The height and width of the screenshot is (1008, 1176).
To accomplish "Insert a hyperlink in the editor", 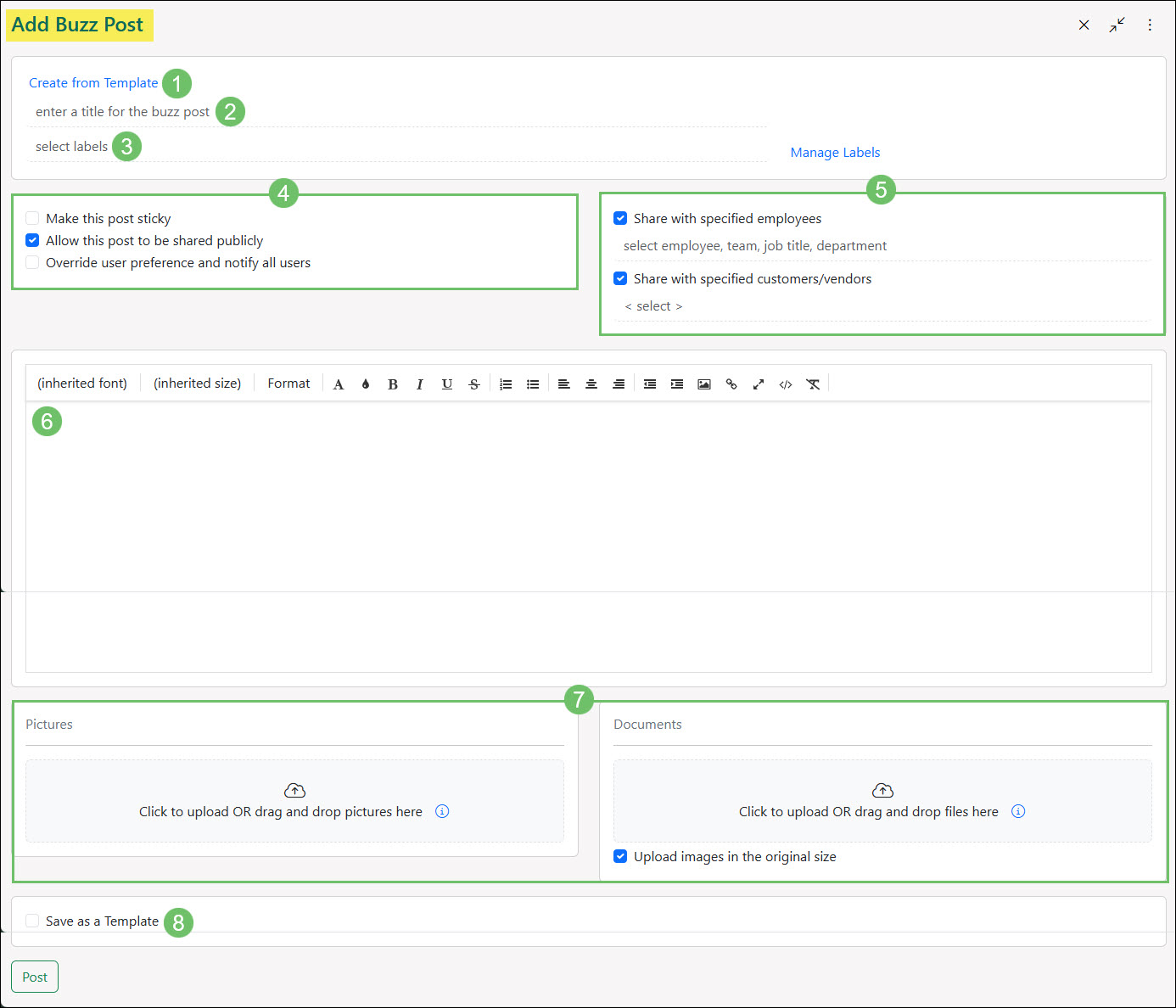I will [731, 384].
